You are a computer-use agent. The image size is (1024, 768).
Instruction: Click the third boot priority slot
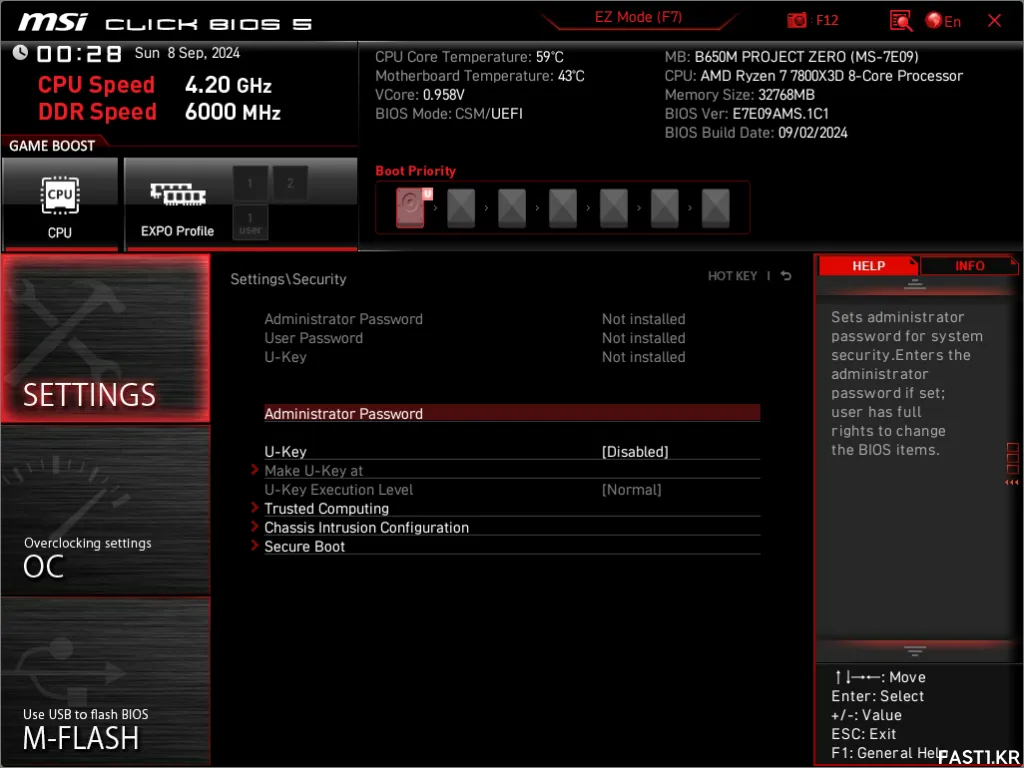pos(512,208)
